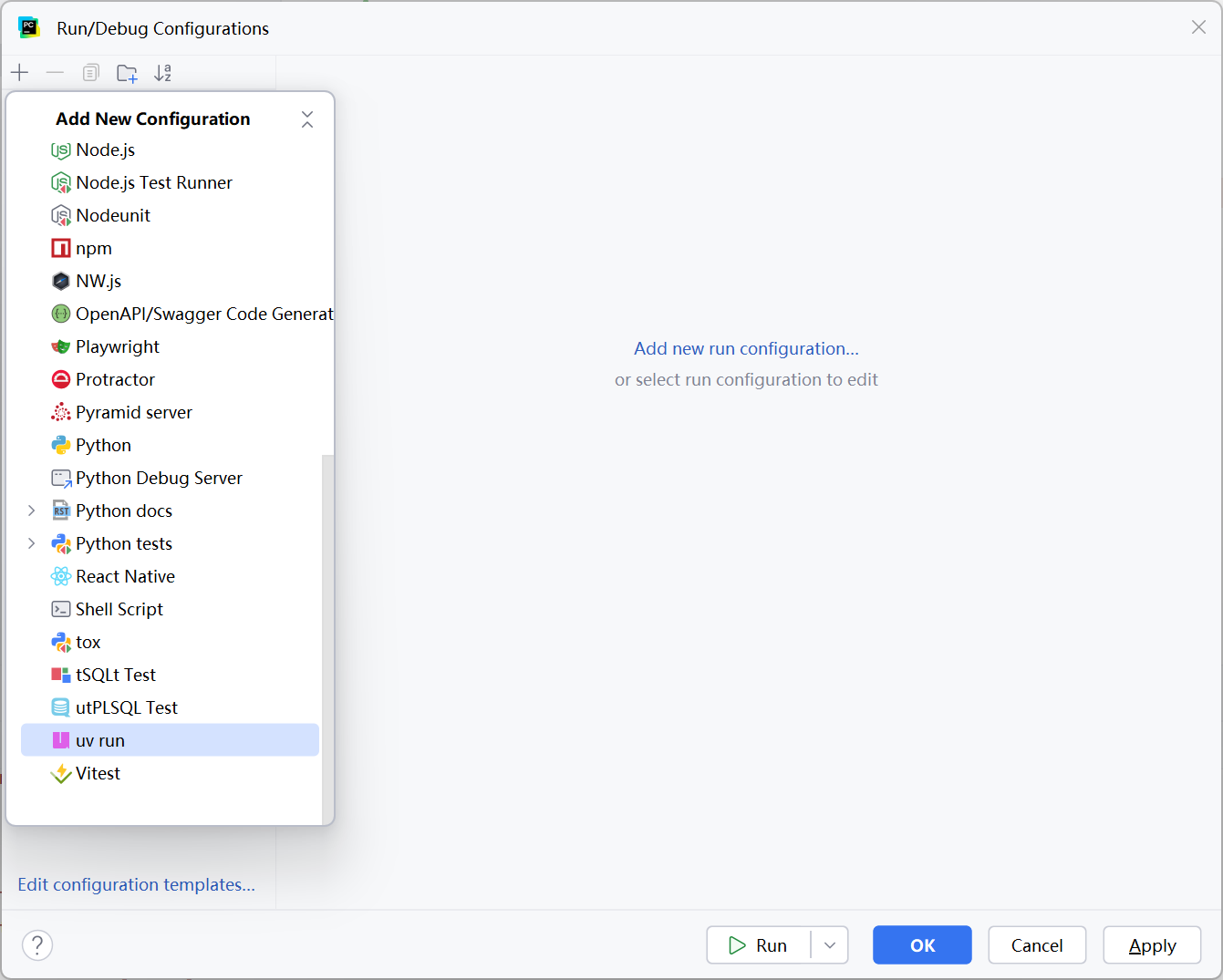This screenshot has width=1223, height=980.
Task: Choose Python Debug Server entry
Action: tap(159, 478)
